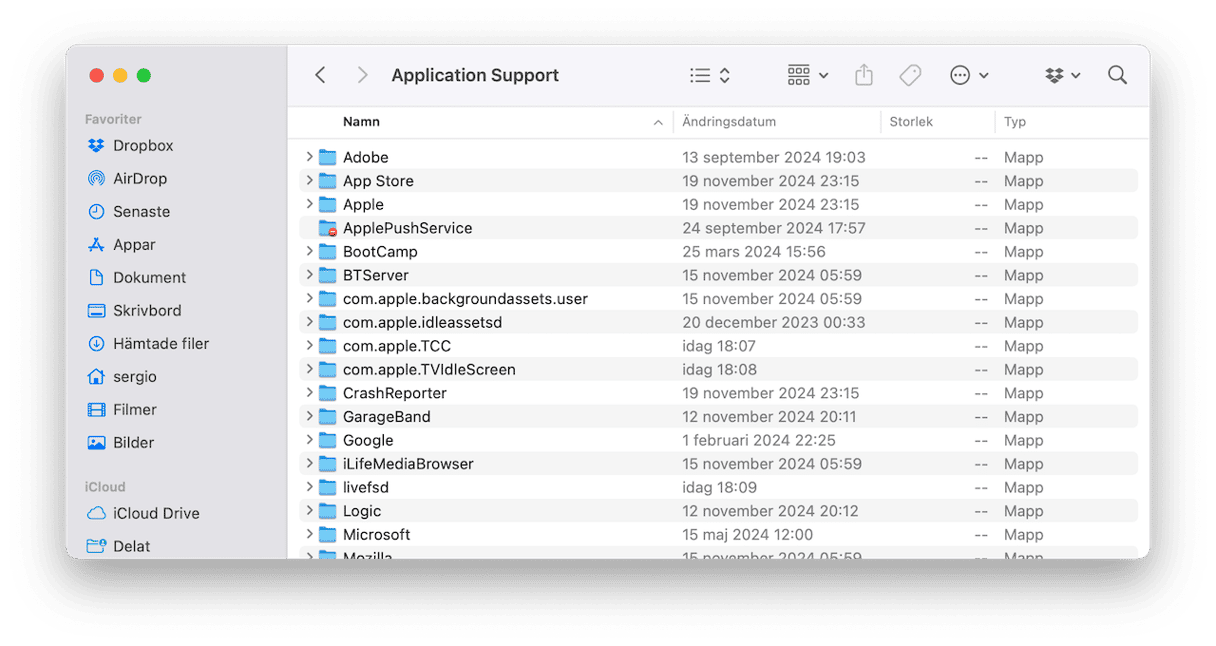
Task: Open the Dropbox toolbar menu
Action: tap(1062, 75)
